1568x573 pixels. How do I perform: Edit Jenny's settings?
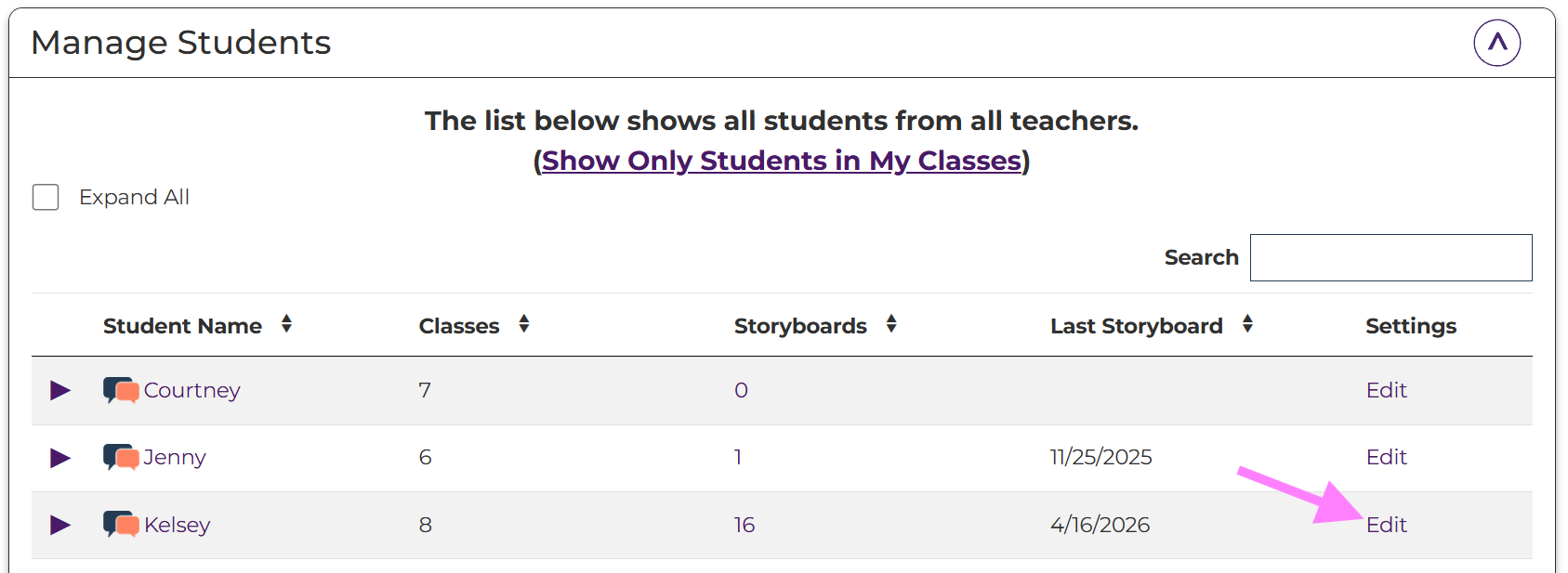tap(1386, 457)
